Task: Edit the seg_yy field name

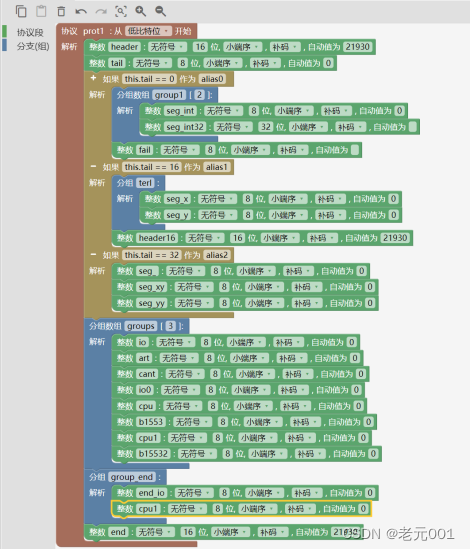Action: pyautogui.click(x=152, y=303)
